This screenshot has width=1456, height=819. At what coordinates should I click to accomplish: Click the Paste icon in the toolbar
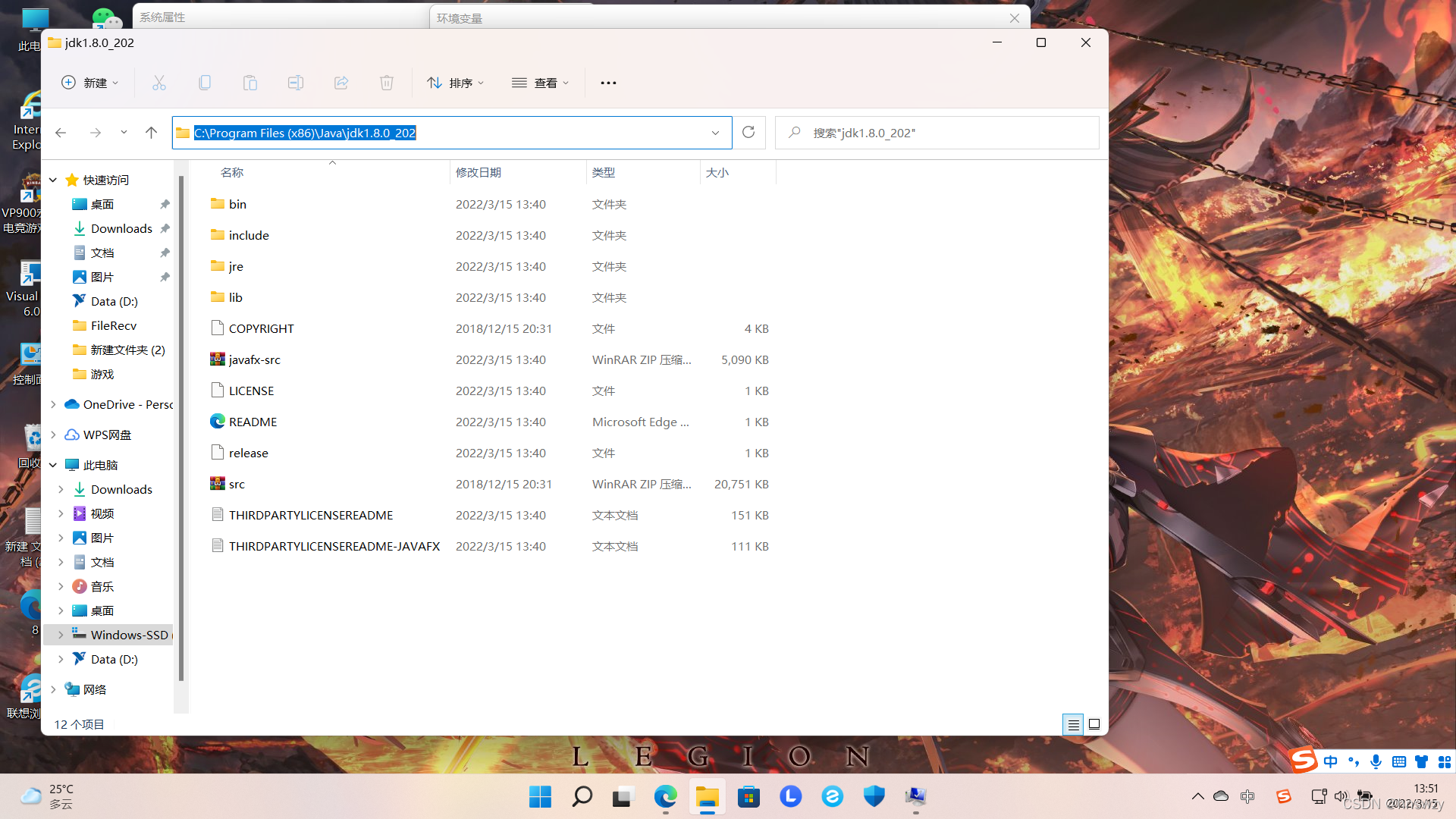pyautogui.click(x=249, y=83)
